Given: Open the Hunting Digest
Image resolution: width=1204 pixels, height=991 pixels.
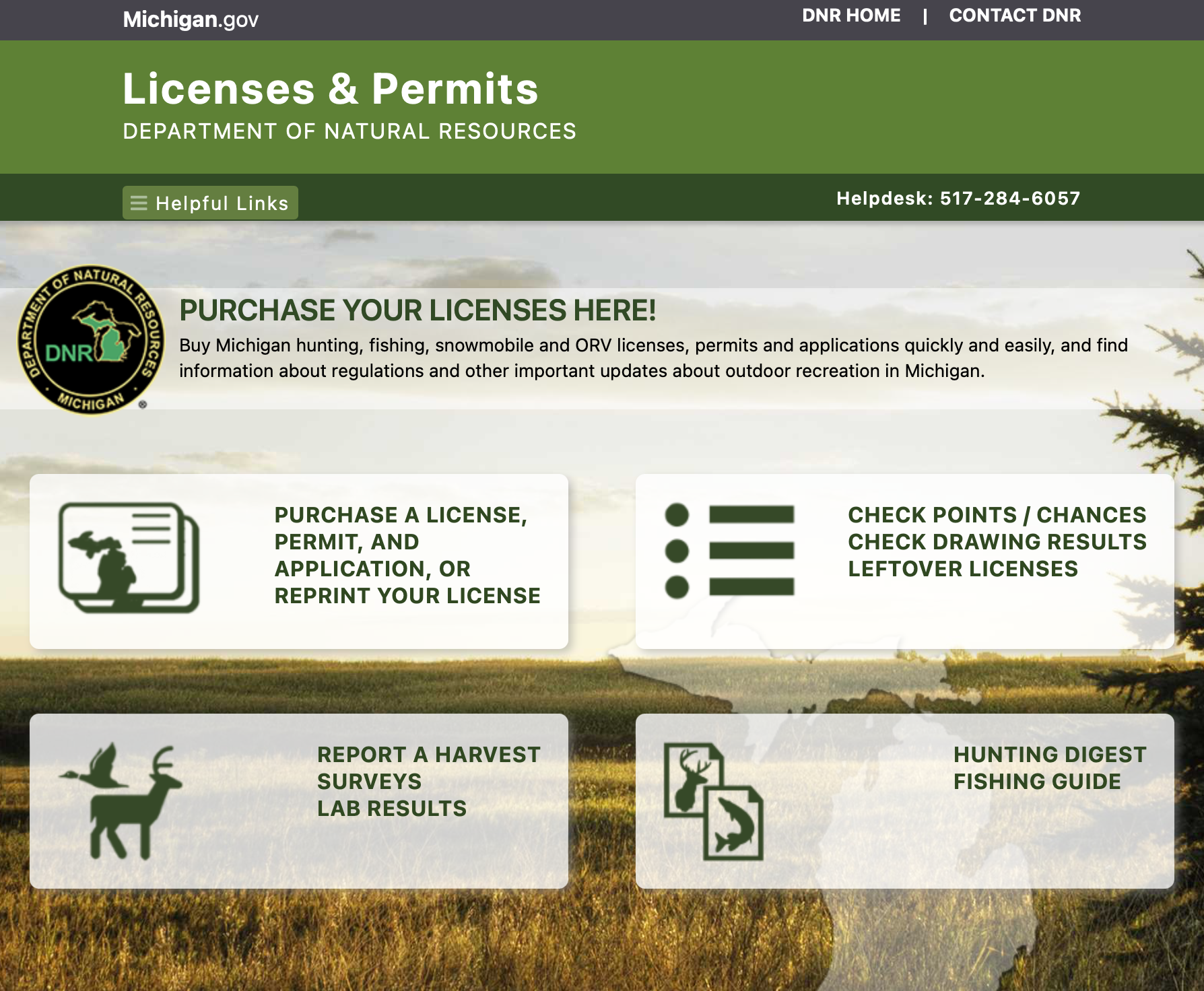Looking at the screenshot, I should coord(1049,755).
